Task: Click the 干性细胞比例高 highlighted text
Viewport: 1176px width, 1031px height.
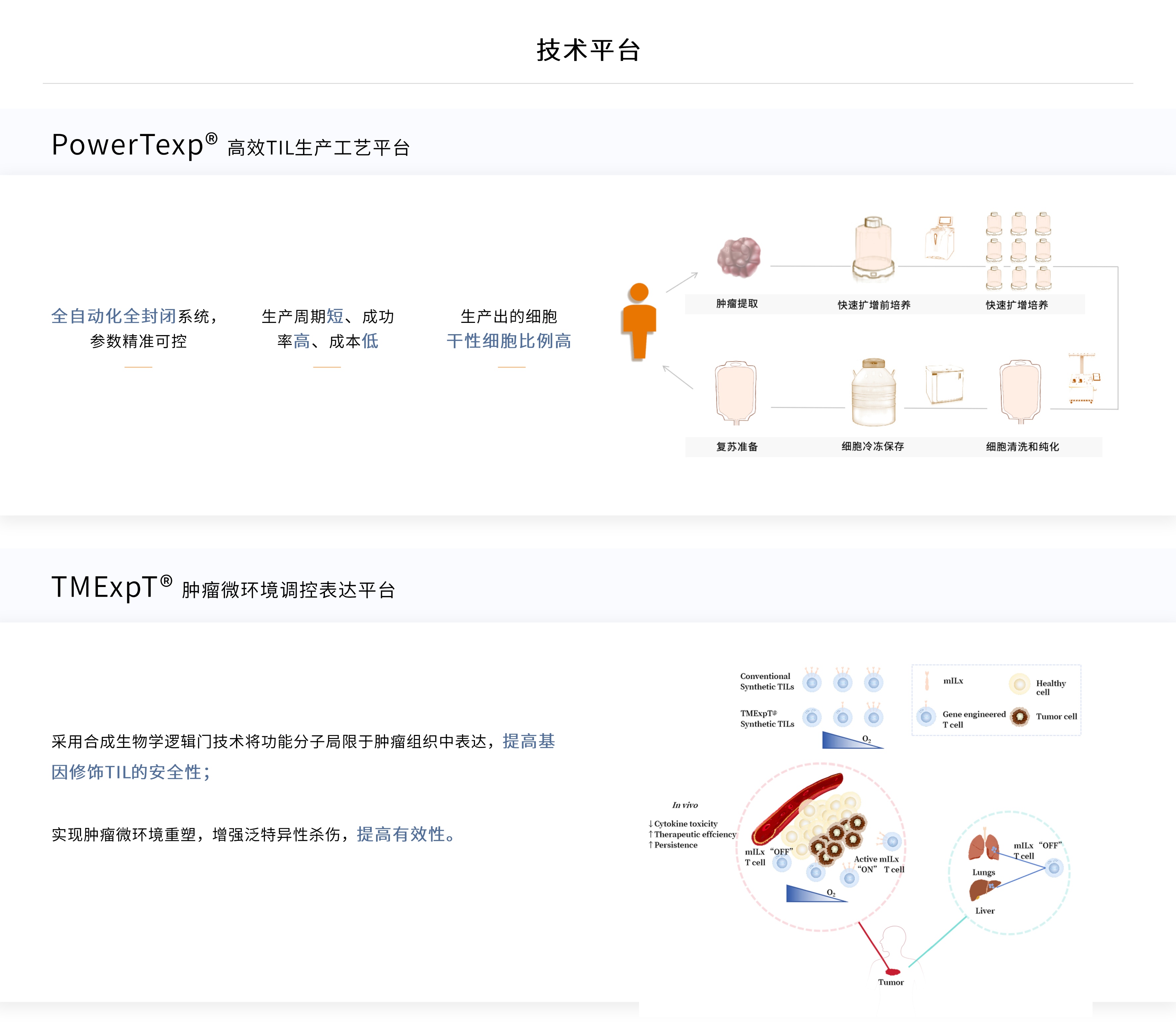Action: (x=509, y=341)
